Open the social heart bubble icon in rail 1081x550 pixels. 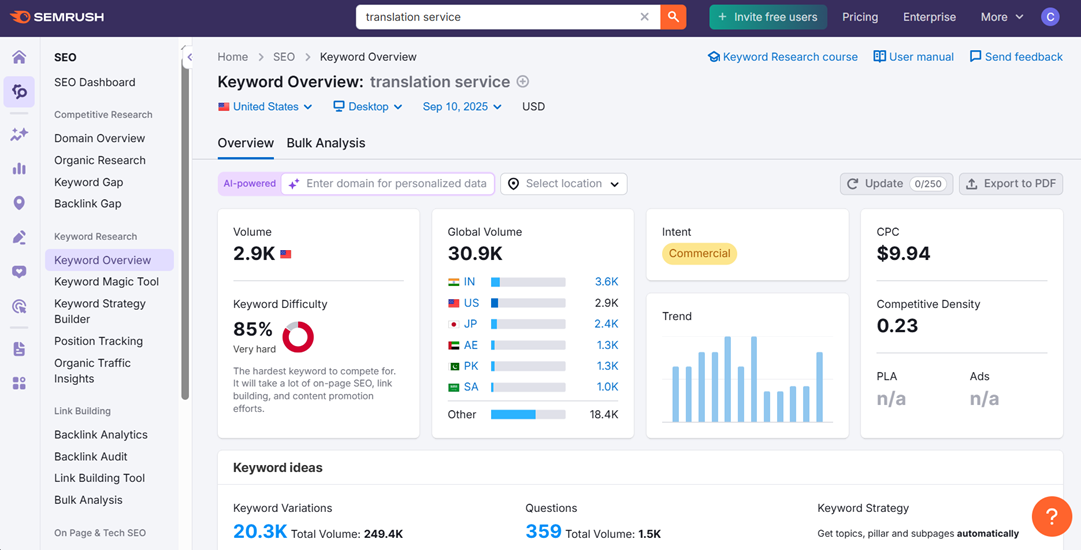pyautogui.click(x=19, y=272)
